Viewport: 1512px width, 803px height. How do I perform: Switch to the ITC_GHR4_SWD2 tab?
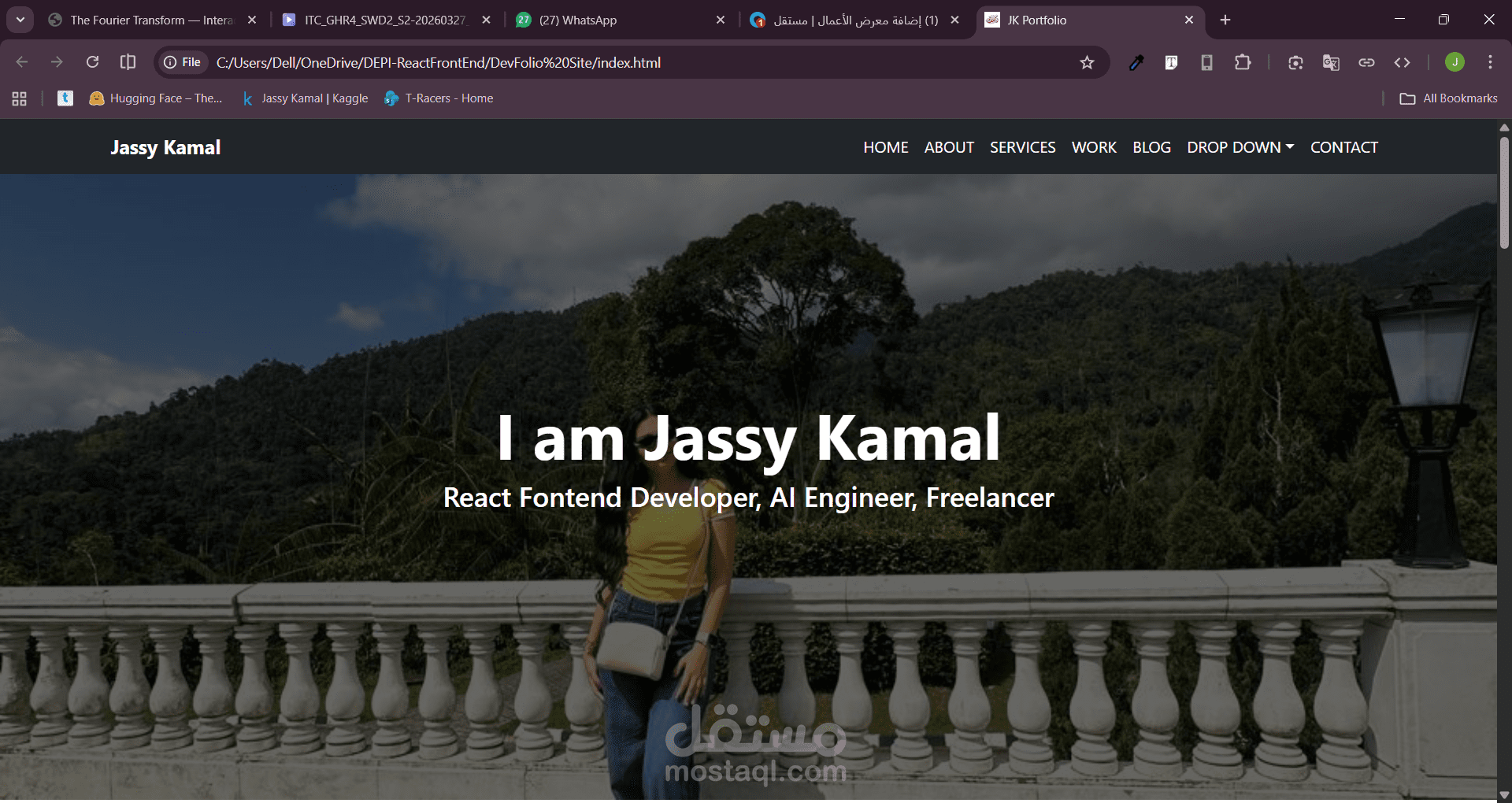click(x=386, y=20)
